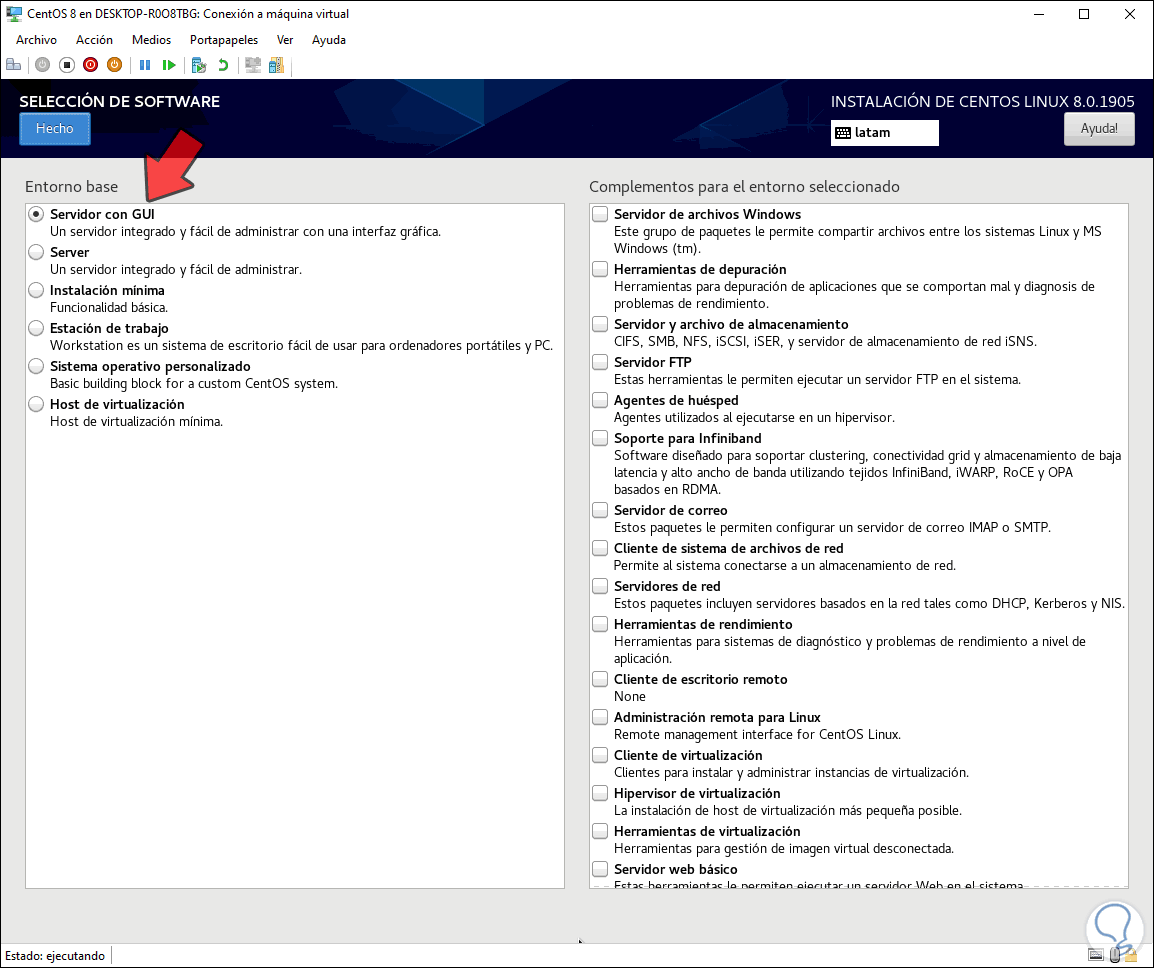Click 'Remote management interface for CentOS Linux.' text

(x=757, y=735)
